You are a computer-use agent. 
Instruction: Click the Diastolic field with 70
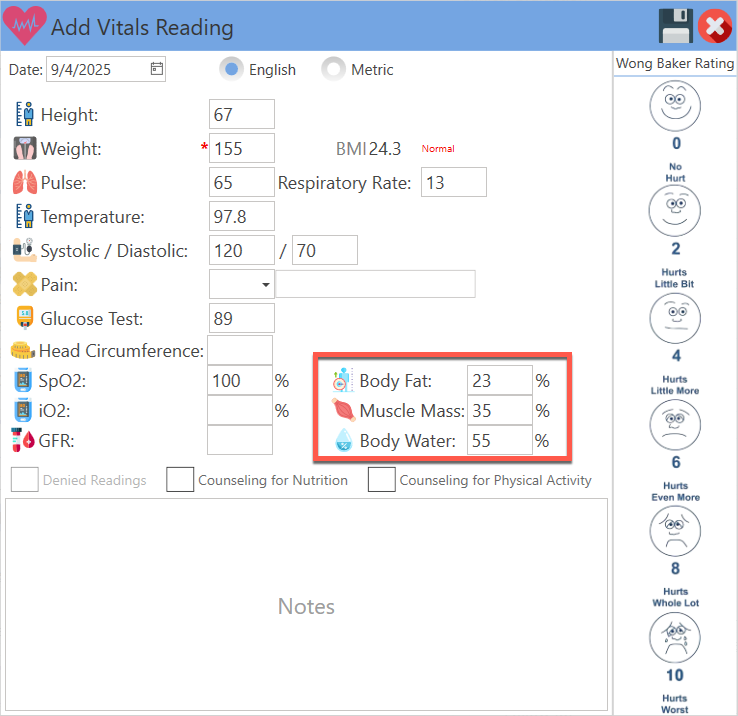pos(325,250)
